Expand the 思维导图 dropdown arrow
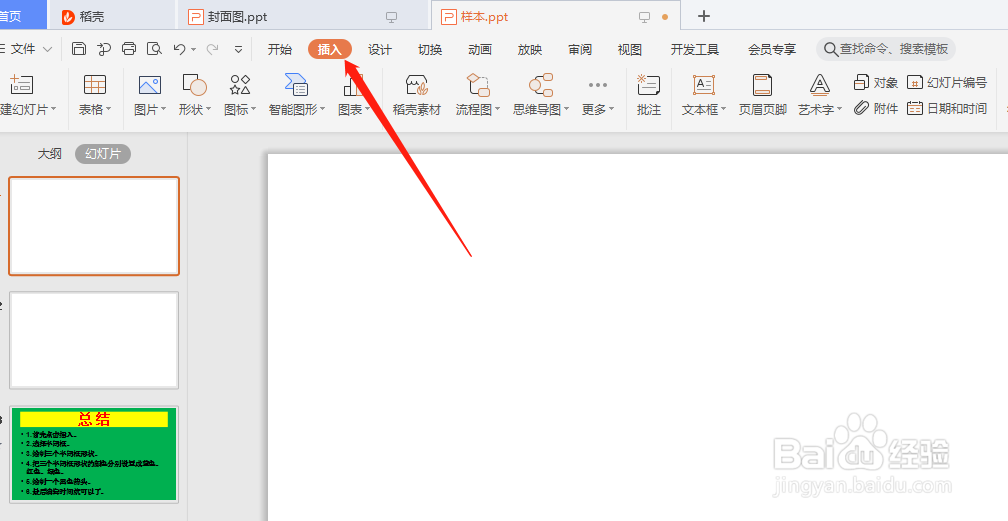The width and height of the screenshot is (1008, 521). coord(566,109)
